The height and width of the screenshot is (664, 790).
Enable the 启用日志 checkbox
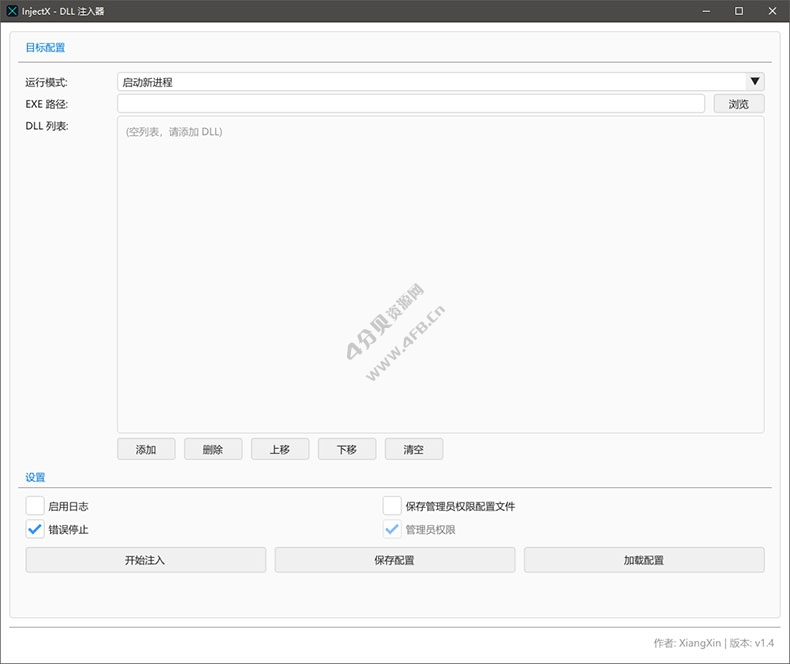tap(35, 506)
